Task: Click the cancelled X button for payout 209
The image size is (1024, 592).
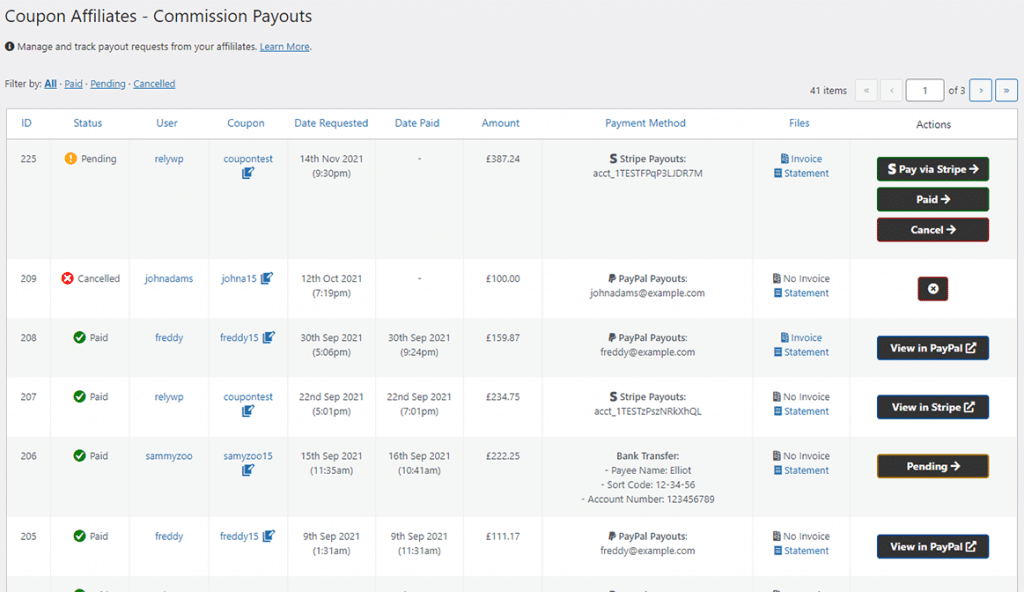Action: 933,289
